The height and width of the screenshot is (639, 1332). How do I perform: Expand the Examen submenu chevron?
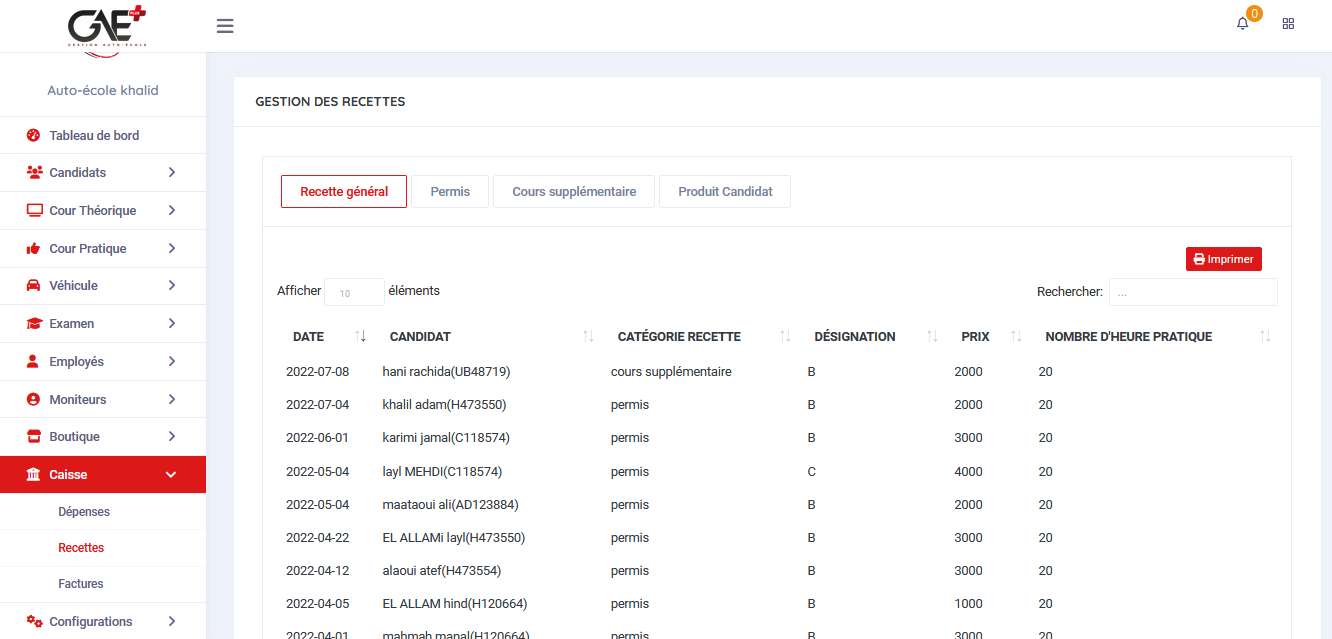point(172,323)
